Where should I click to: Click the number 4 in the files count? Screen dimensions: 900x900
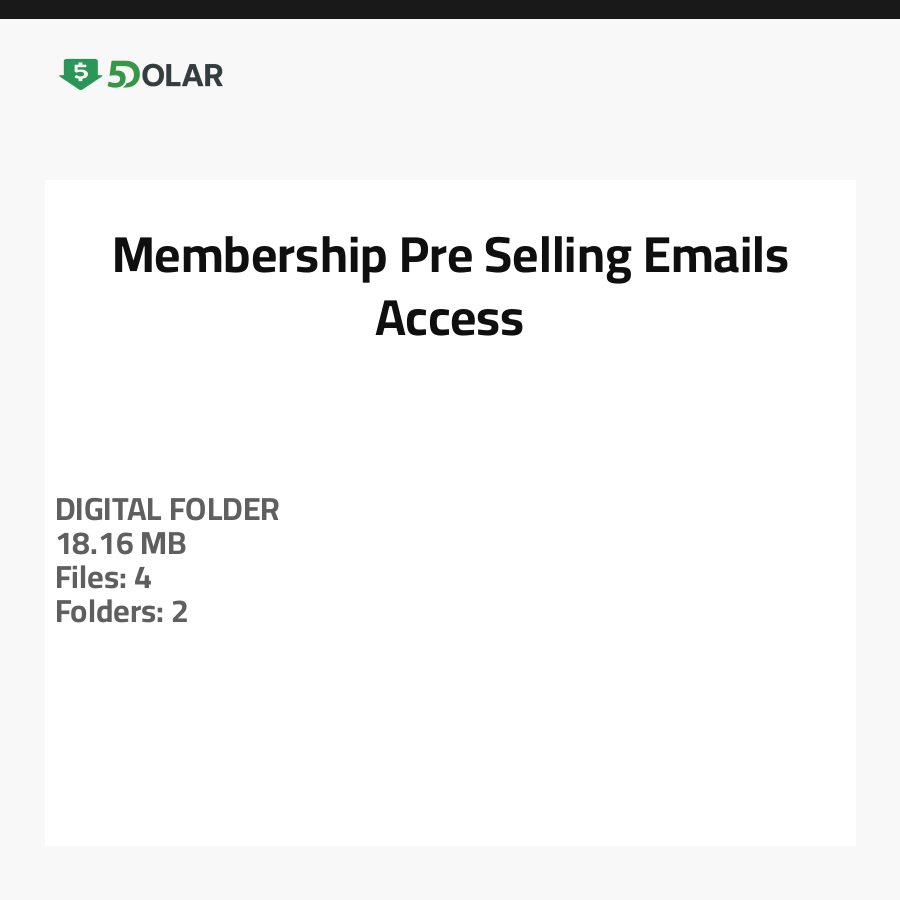142,578
